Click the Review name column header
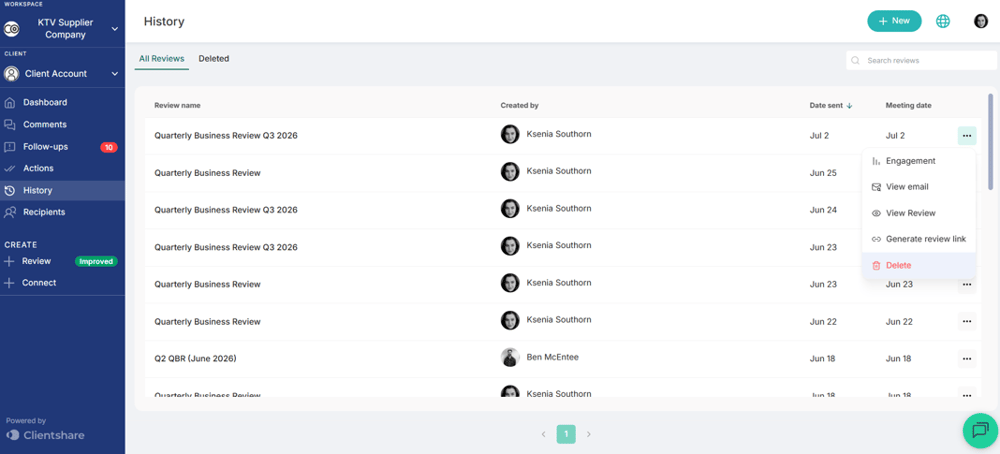 tap(177, 105)
